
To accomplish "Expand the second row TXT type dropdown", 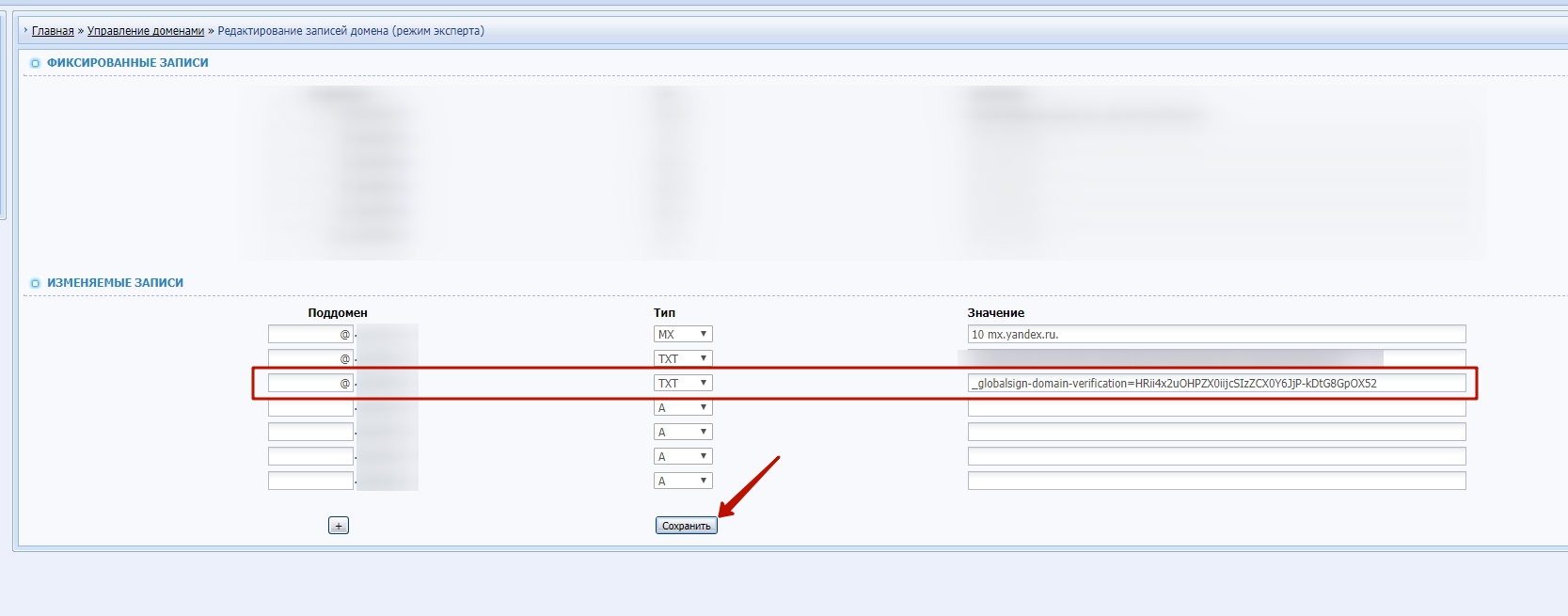I will pyautogui.click(x=683, y=358).
